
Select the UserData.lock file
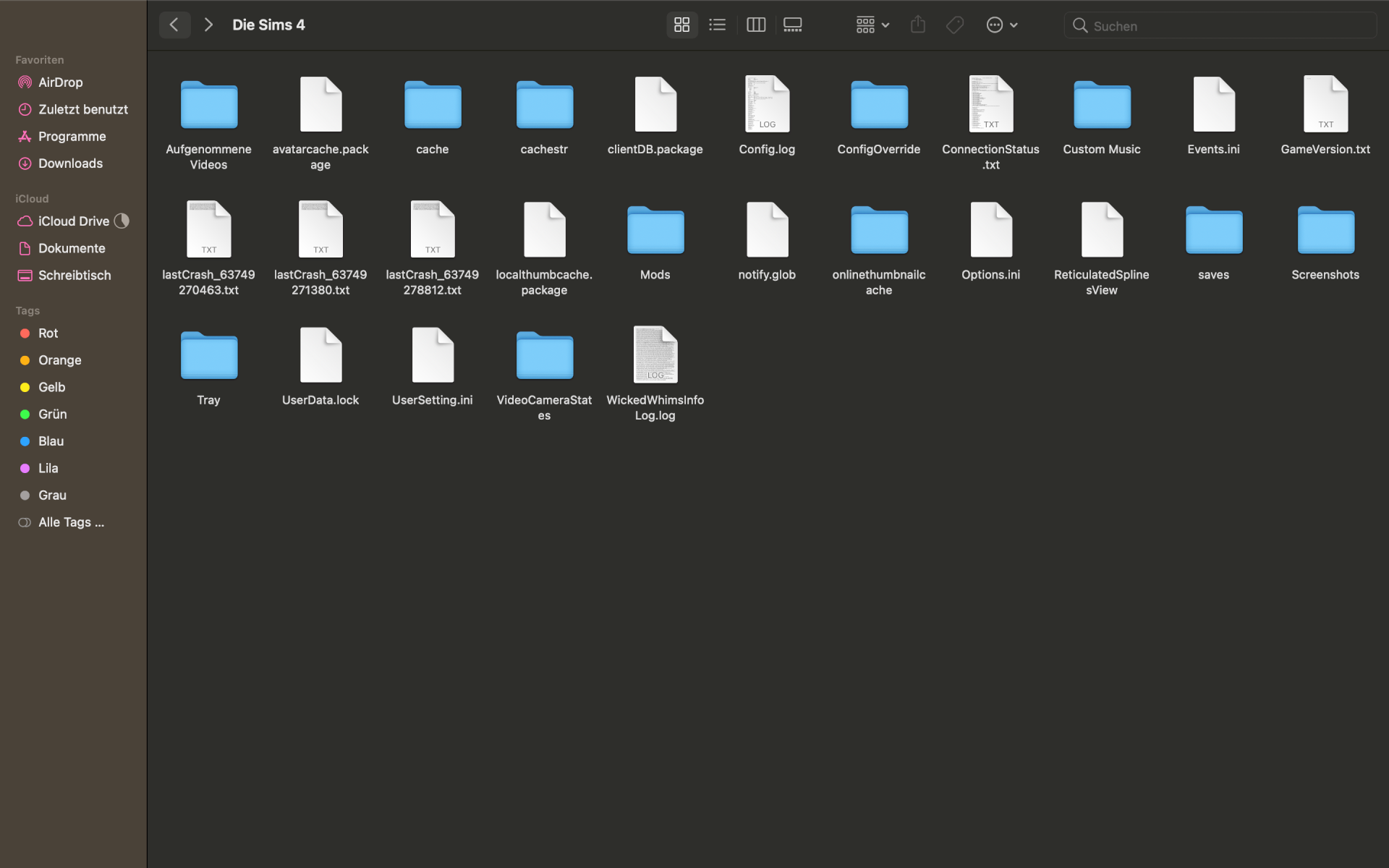coord(320,356)
